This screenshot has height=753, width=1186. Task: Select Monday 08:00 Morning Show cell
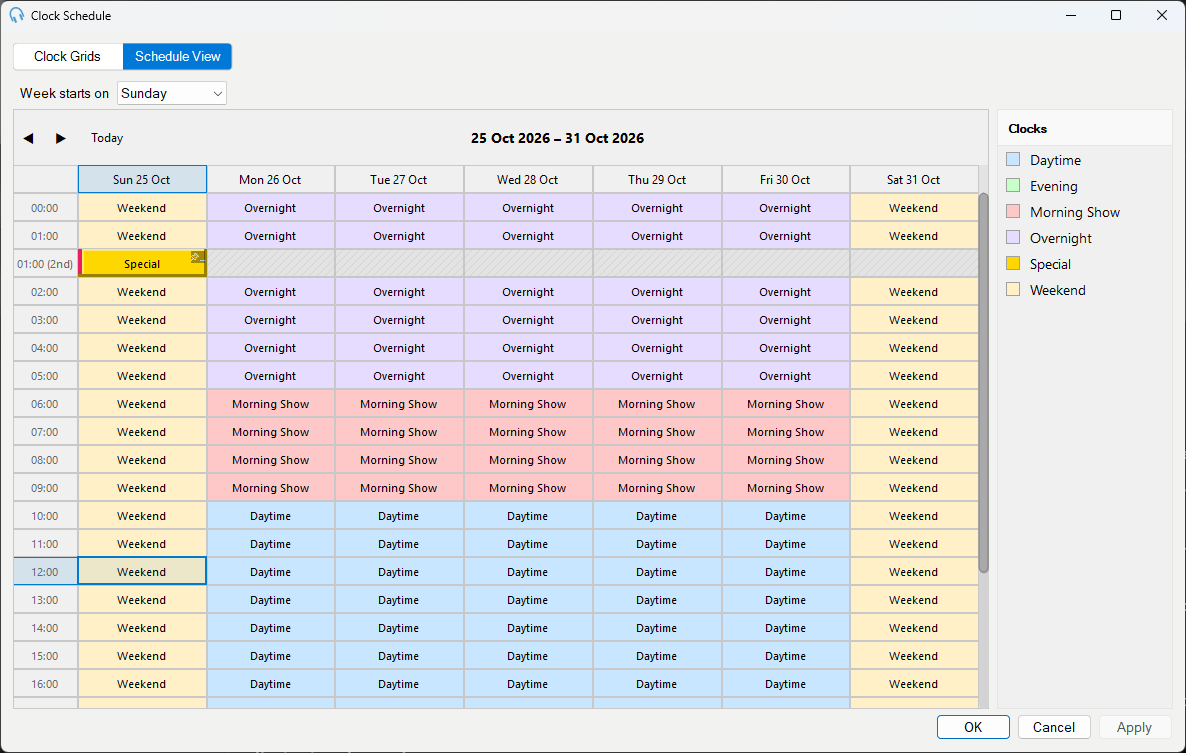pyautogui.click(x=271, y=460)
